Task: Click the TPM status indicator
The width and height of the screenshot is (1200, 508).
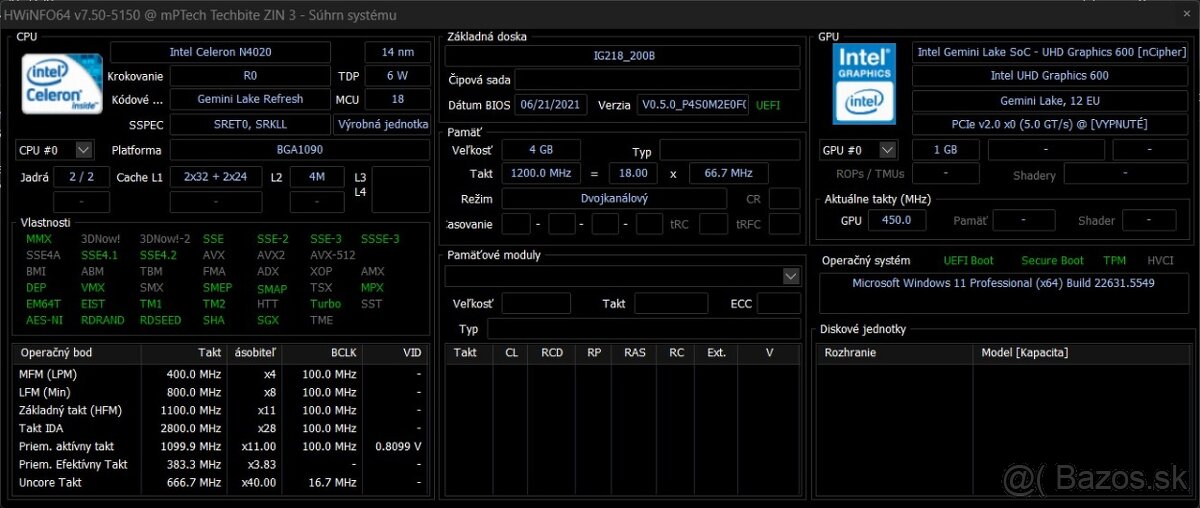Action: click(1114, 260)
